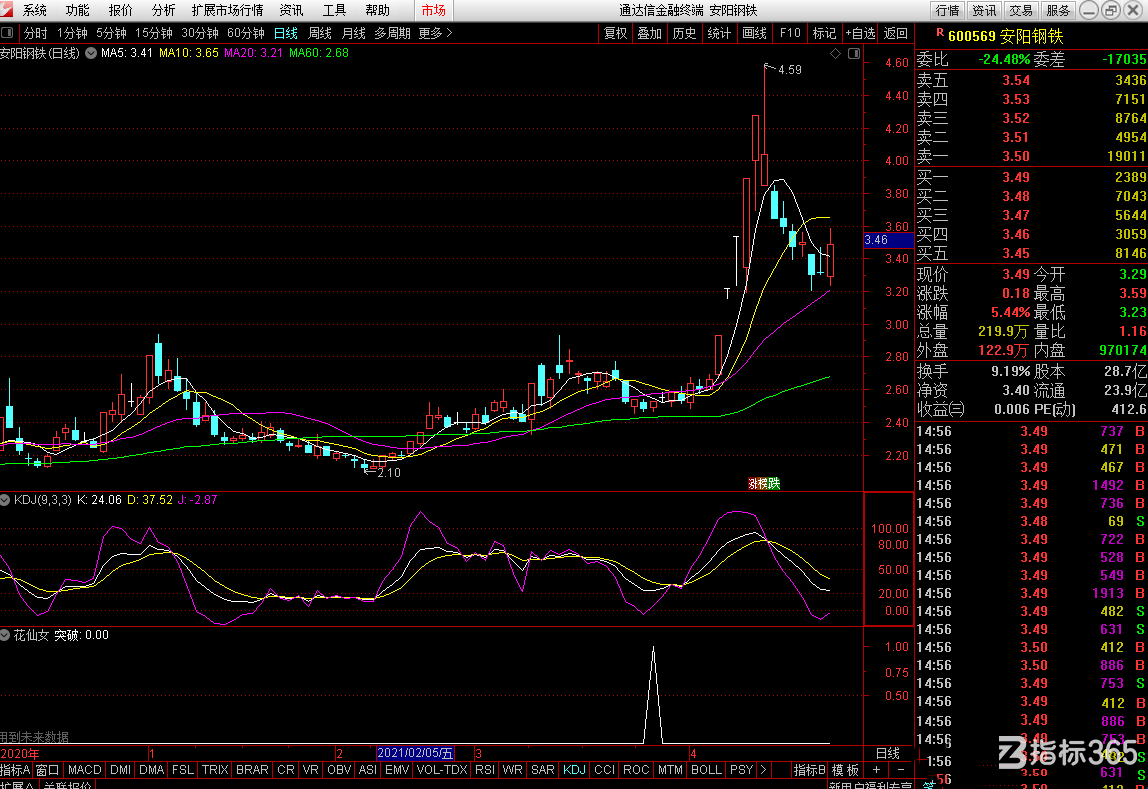Screen dimensions: 1148x789
Task: Click the 行情 button in the title bar
Action: coord(947,10)
